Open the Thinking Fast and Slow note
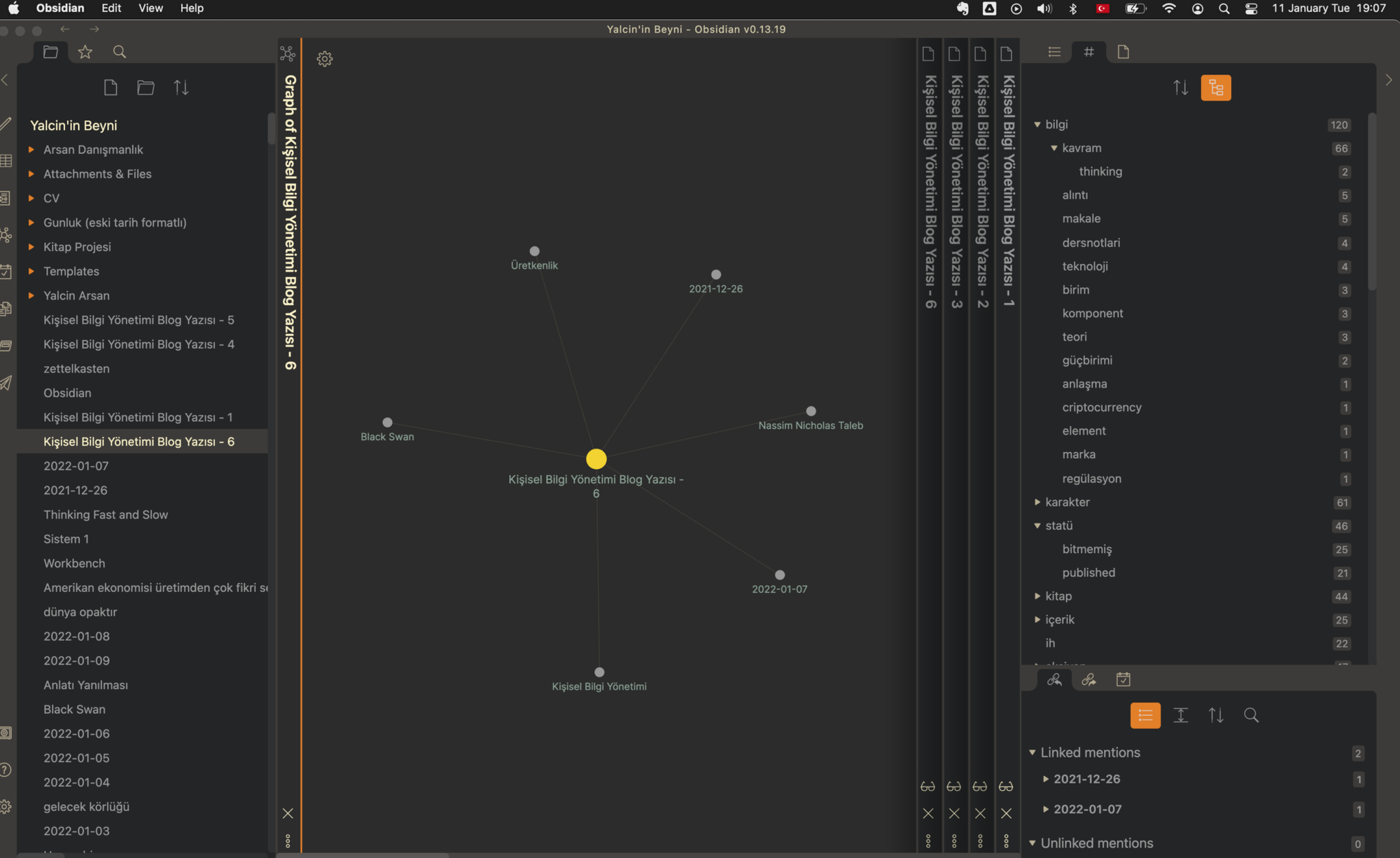Image resolution: width=1400 pixels, height=858 pixels. coord(106,514)
